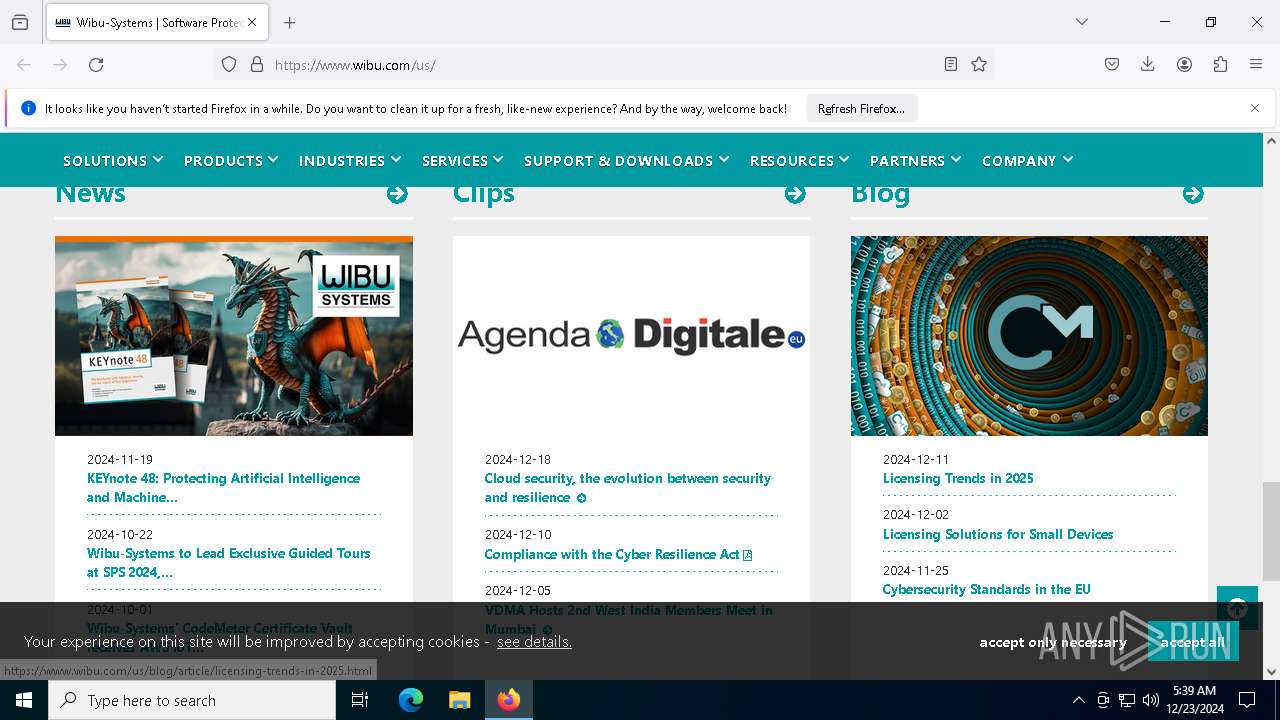Show hidden system tray icons
Screen dimensions: 1280x720
tap(1078, 700)
